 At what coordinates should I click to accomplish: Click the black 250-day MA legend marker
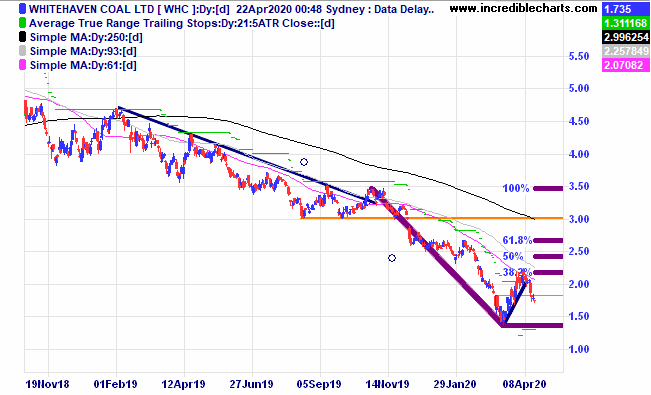point(22,37)
